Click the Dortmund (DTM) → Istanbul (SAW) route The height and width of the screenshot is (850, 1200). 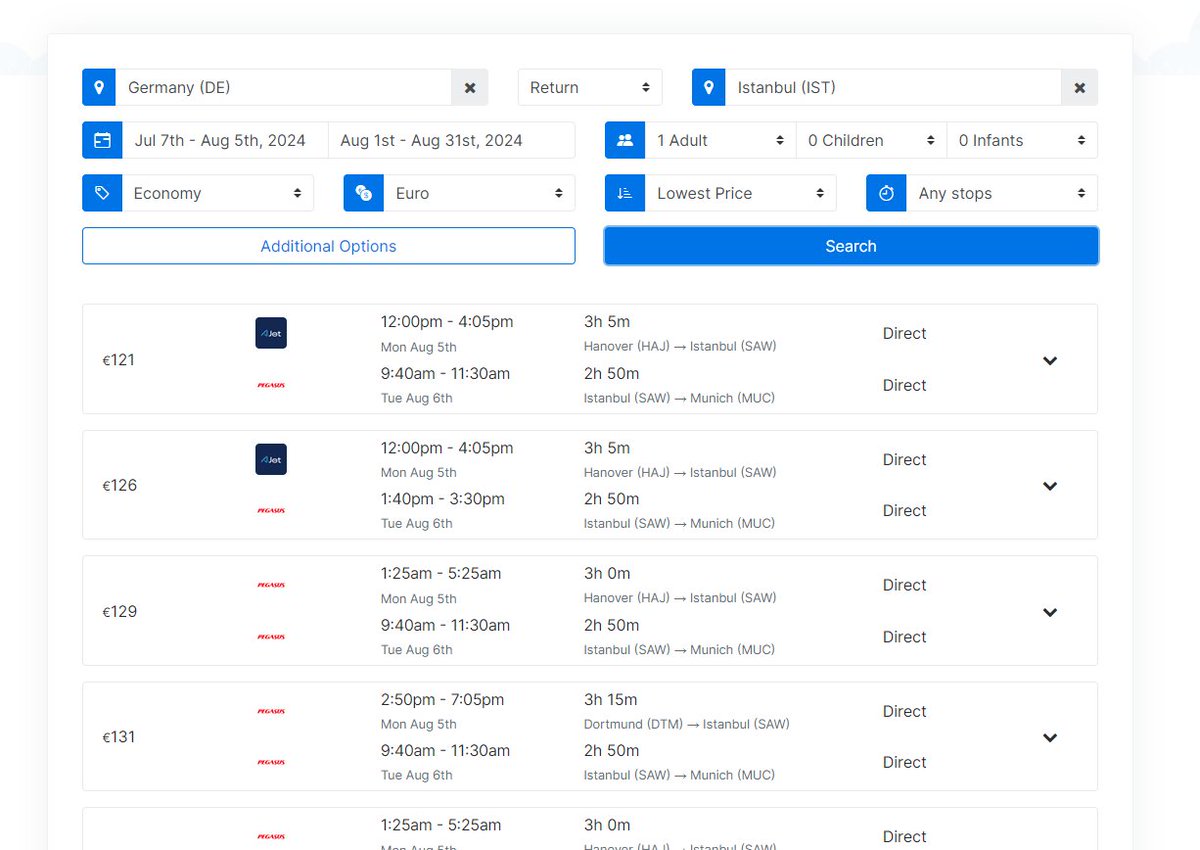pyautogui.click(x=687, y=724)
